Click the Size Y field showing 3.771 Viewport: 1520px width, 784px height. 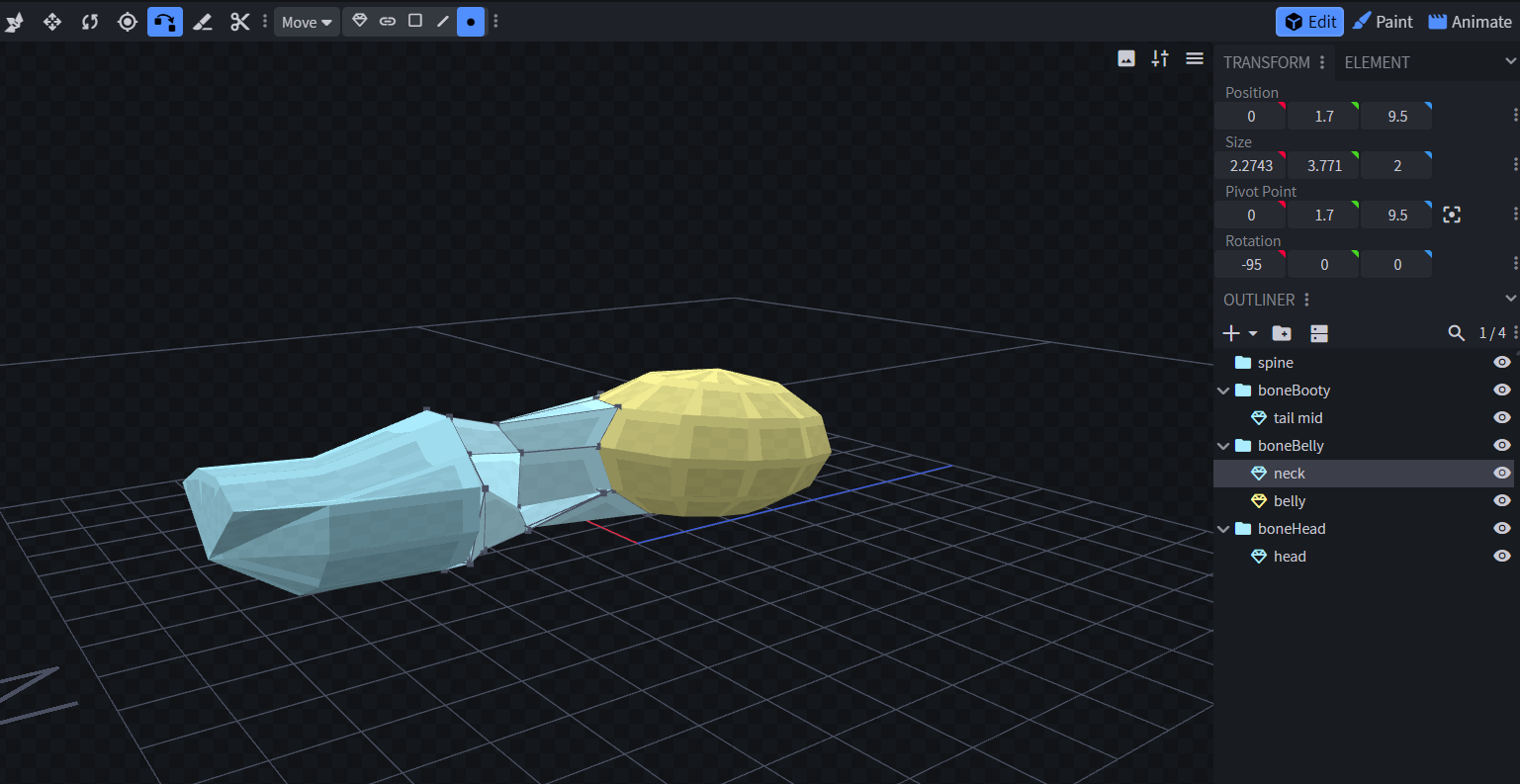point(1324,165)
